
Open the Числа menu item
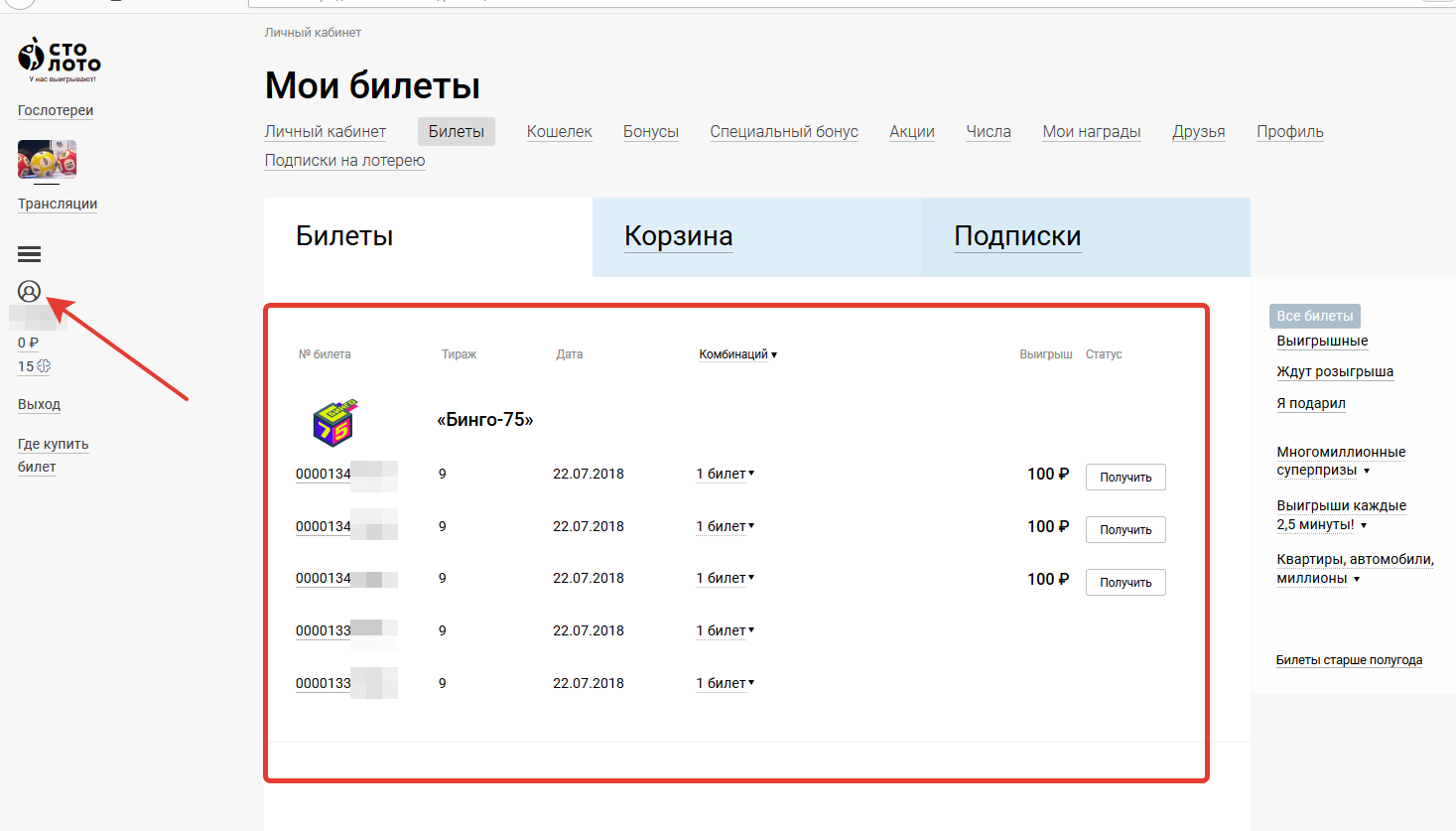click(x=989, y=131)
